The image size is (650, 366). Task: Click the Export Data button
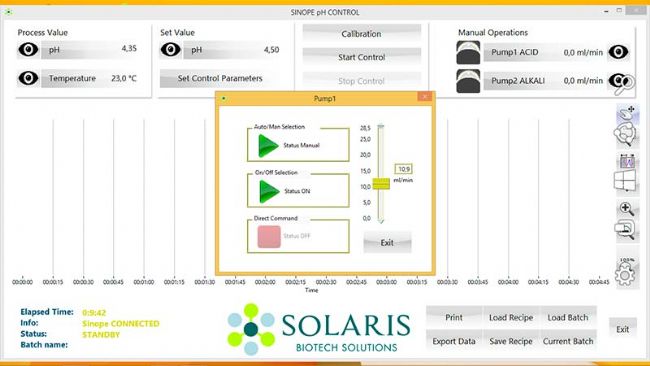pyautogui.click(x=454, y=341)
